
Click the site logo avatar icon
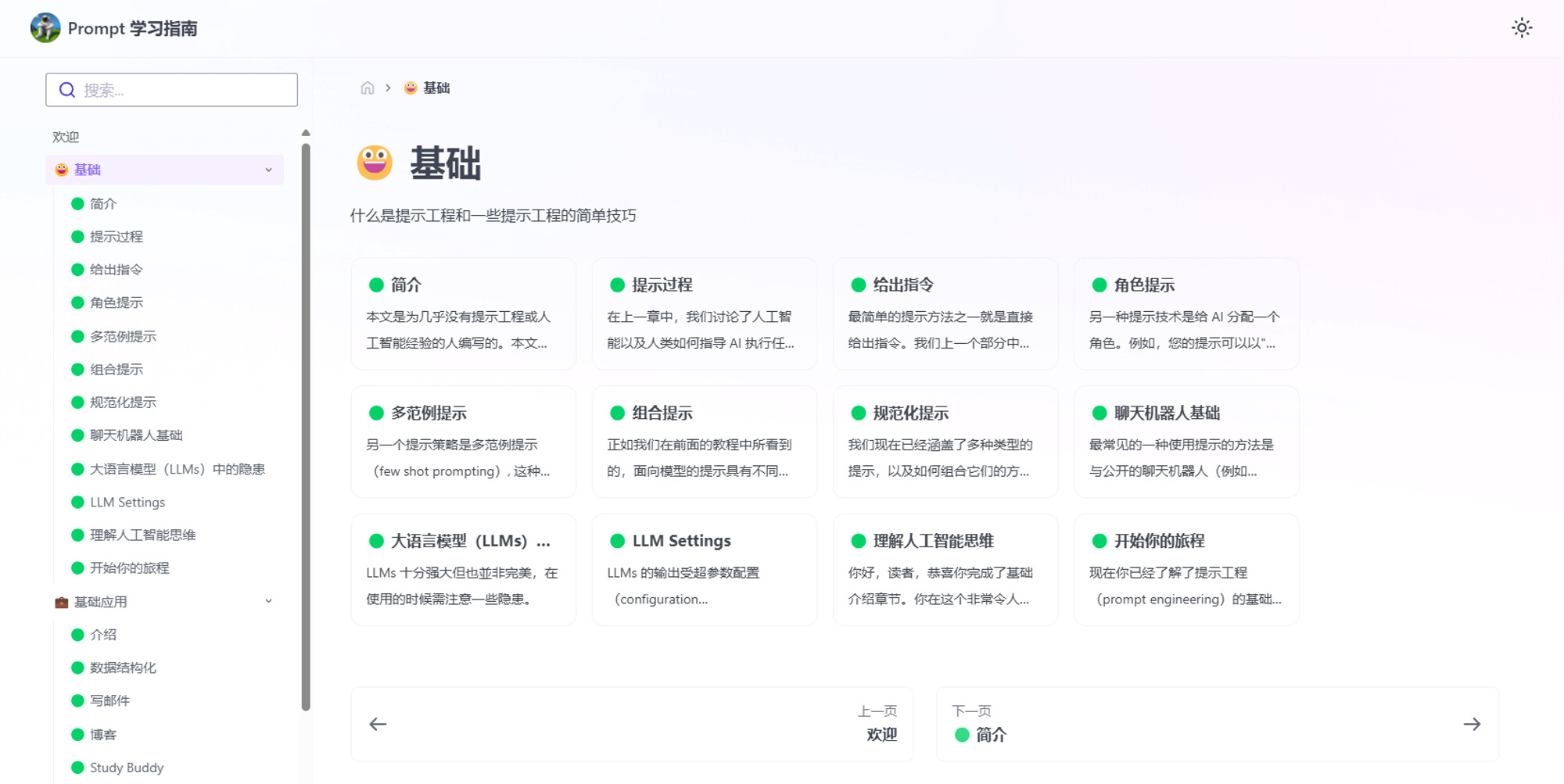click(45, 28)
